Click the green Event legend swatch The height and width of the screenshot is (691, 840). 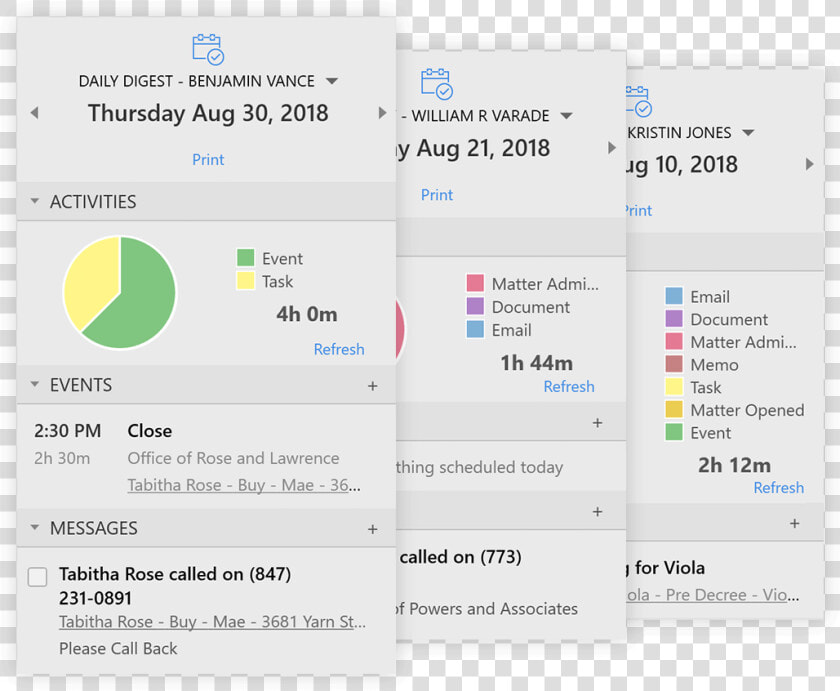click(245, 258)
